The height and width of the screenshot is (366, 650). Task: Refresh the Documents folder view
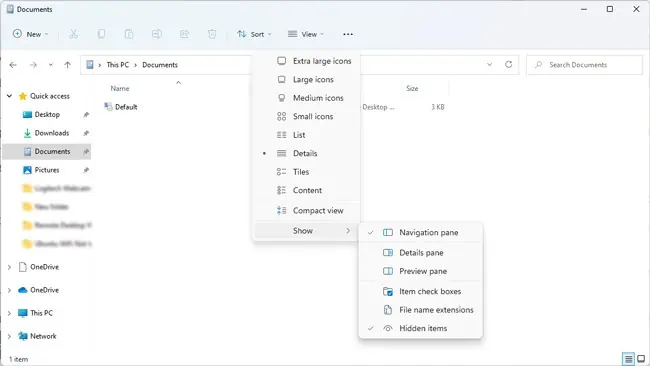(509, 64)
